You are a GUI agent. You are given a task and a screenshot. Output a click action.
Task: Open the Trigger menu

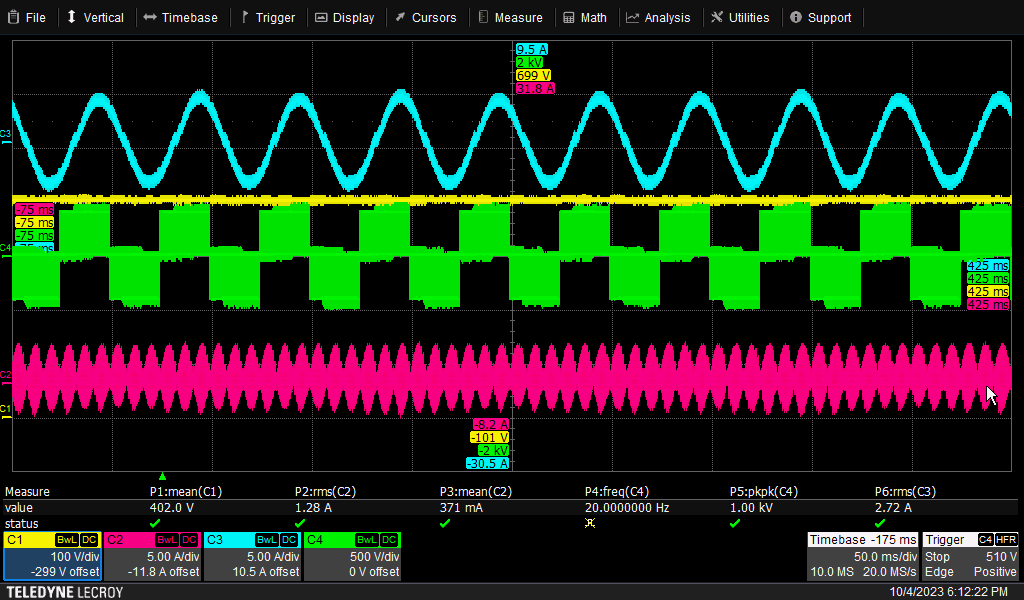point(268,18)
